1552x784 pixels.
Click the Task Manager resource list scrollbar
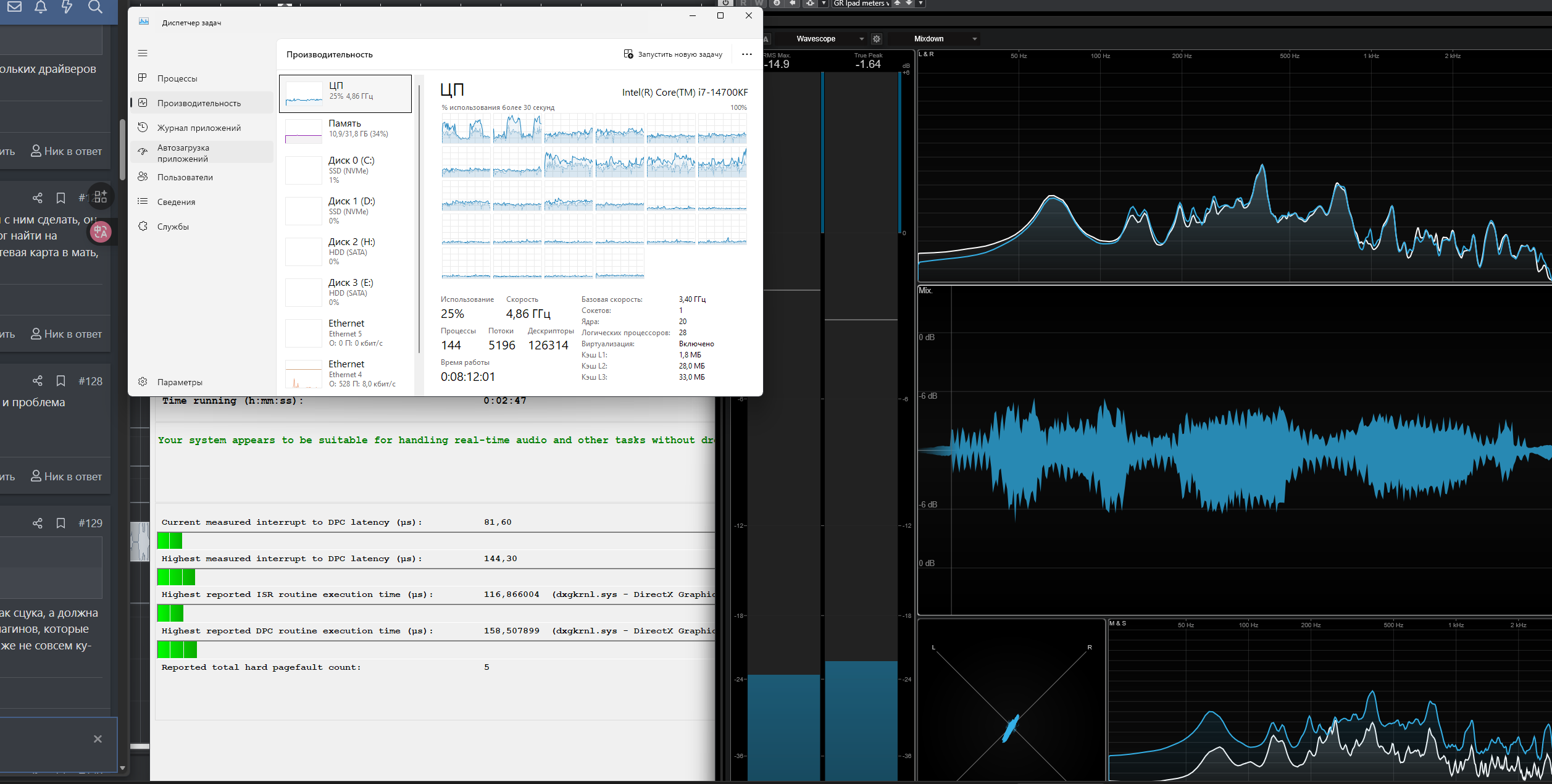[419, 216]
